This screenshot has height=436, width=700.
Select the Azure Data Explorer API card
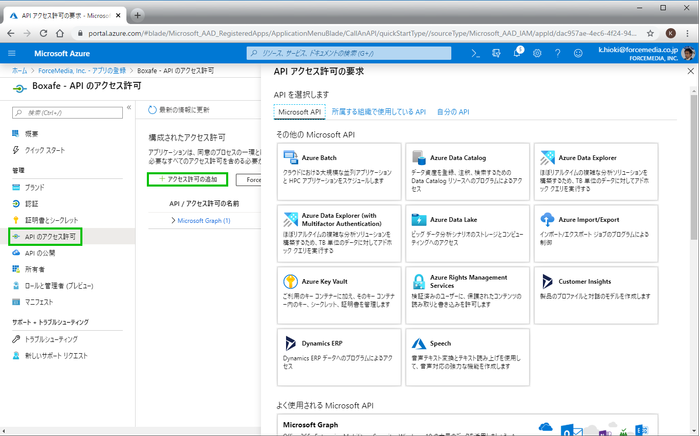pyautogui.click(x=596, y=171)
